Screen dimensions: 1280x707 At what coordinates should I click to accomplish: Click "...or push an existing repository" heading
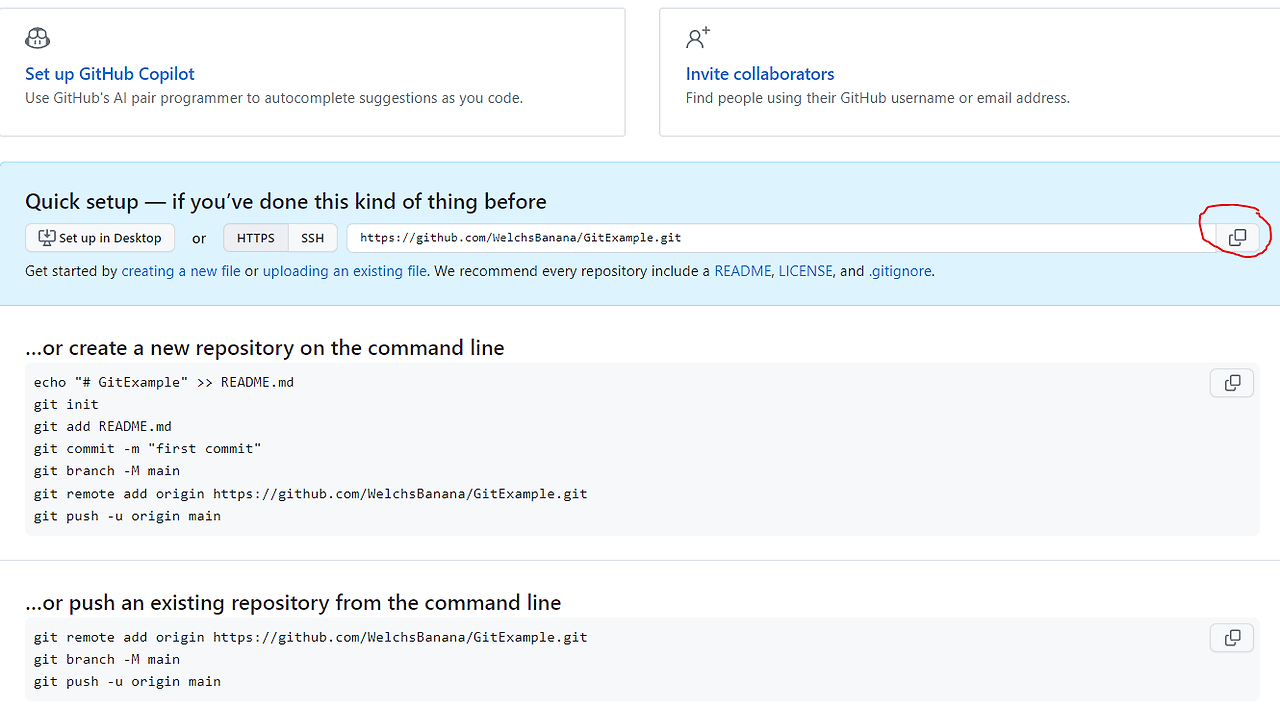(293, 603)
